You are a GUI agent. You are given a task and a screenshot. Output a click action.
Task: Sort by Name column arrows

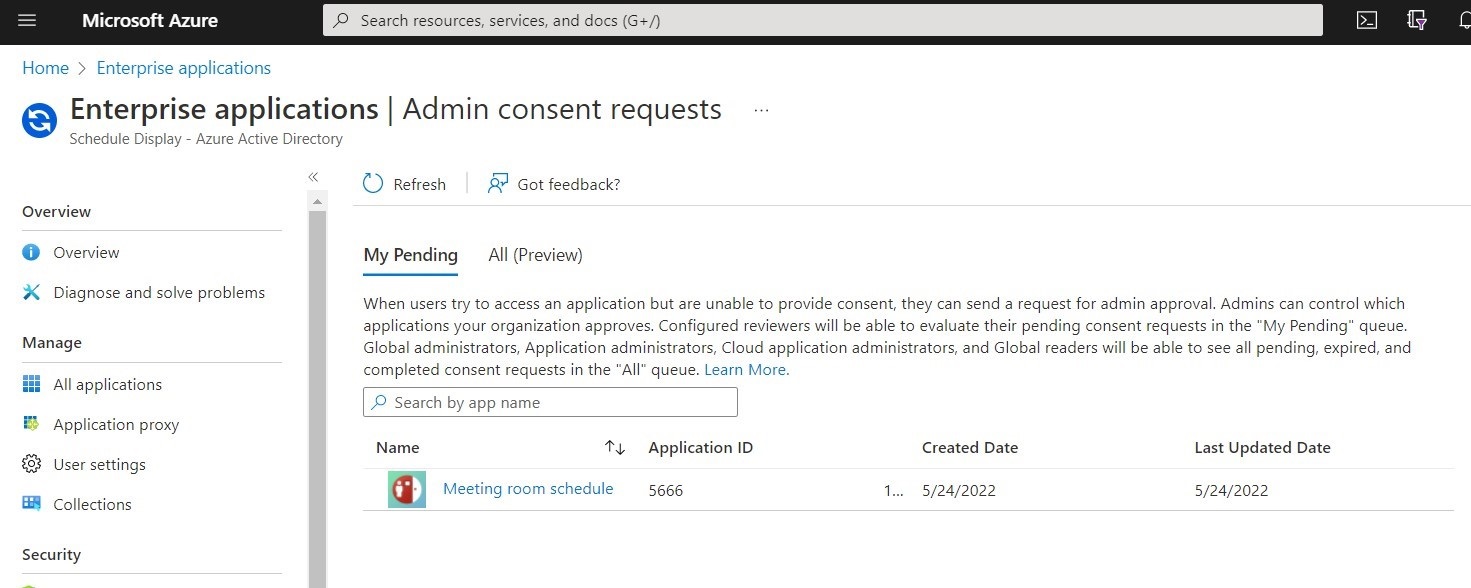(x=615, y=448)
